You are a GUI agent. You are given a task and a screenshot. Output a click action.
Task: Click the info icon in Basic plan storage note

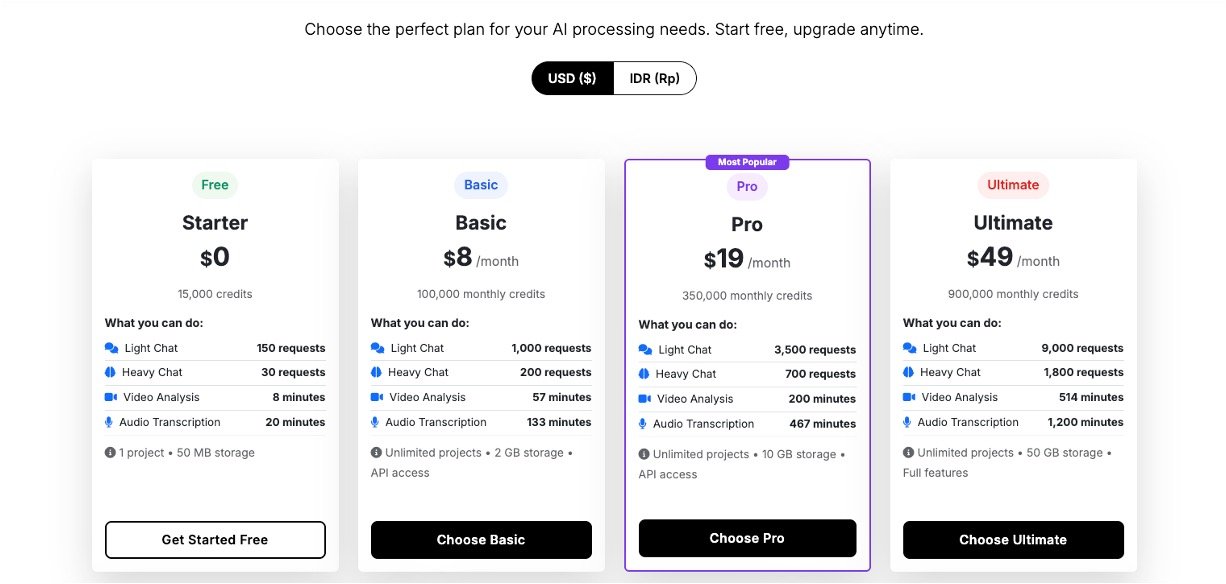(376, 452)
